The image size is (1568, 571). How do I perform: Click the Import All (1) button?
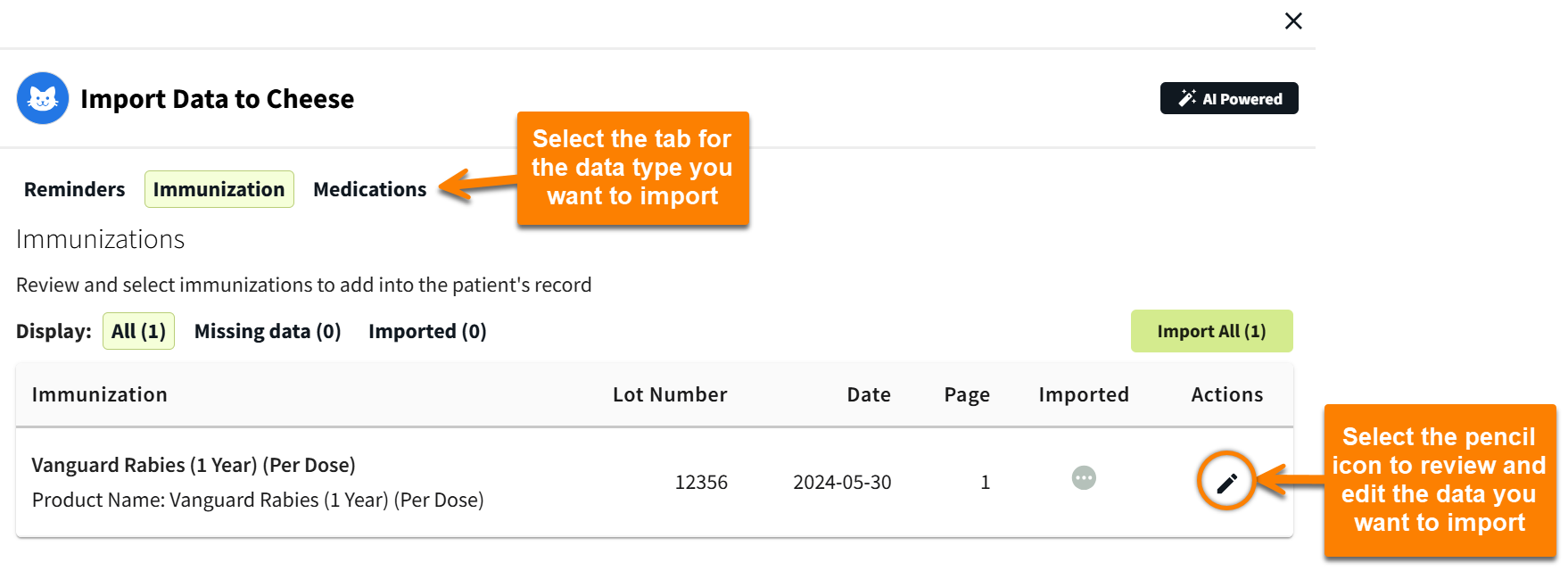point(1211,330)
